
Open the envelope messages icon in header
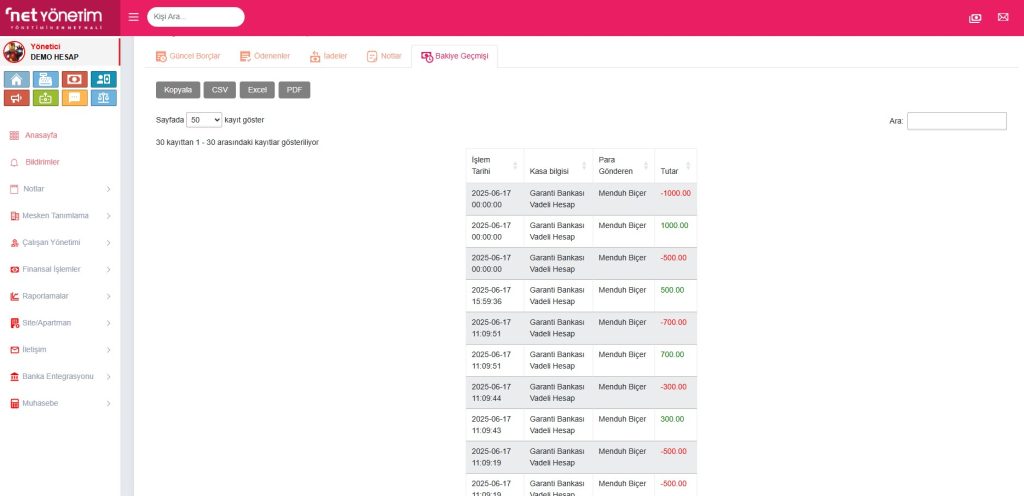tap(1003, 17)
